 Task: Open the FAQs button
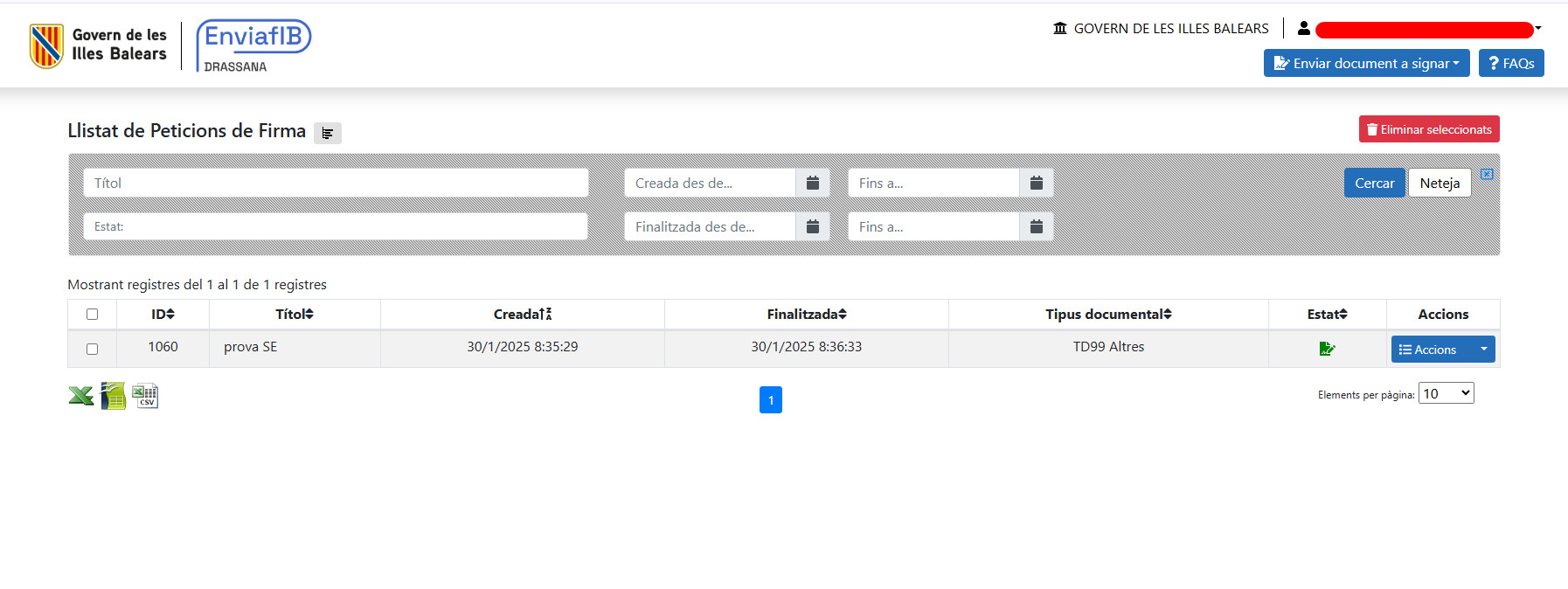coord(1511,63)
